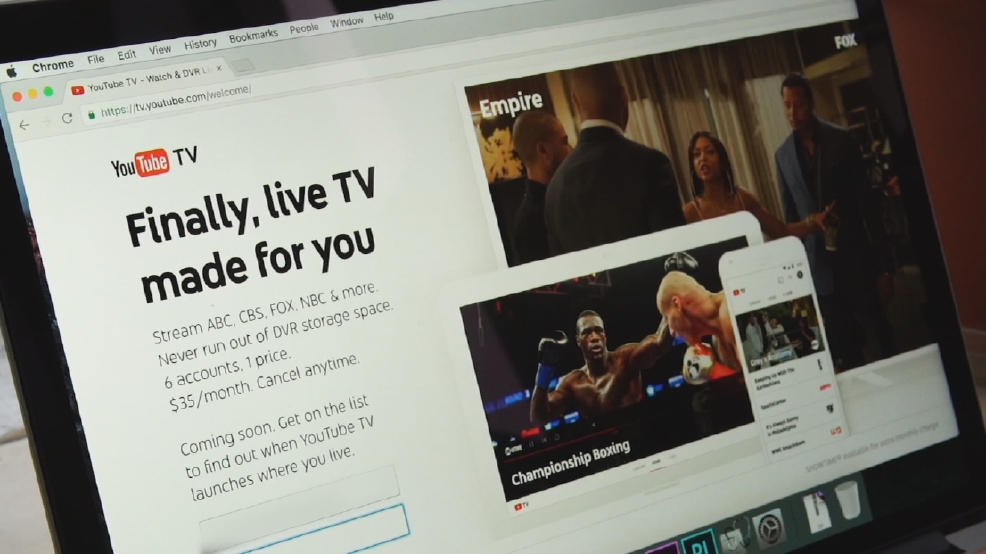This screenshot has height=554, width=986.
Task: Open the phone app preview image
Action: pos(785,349)
